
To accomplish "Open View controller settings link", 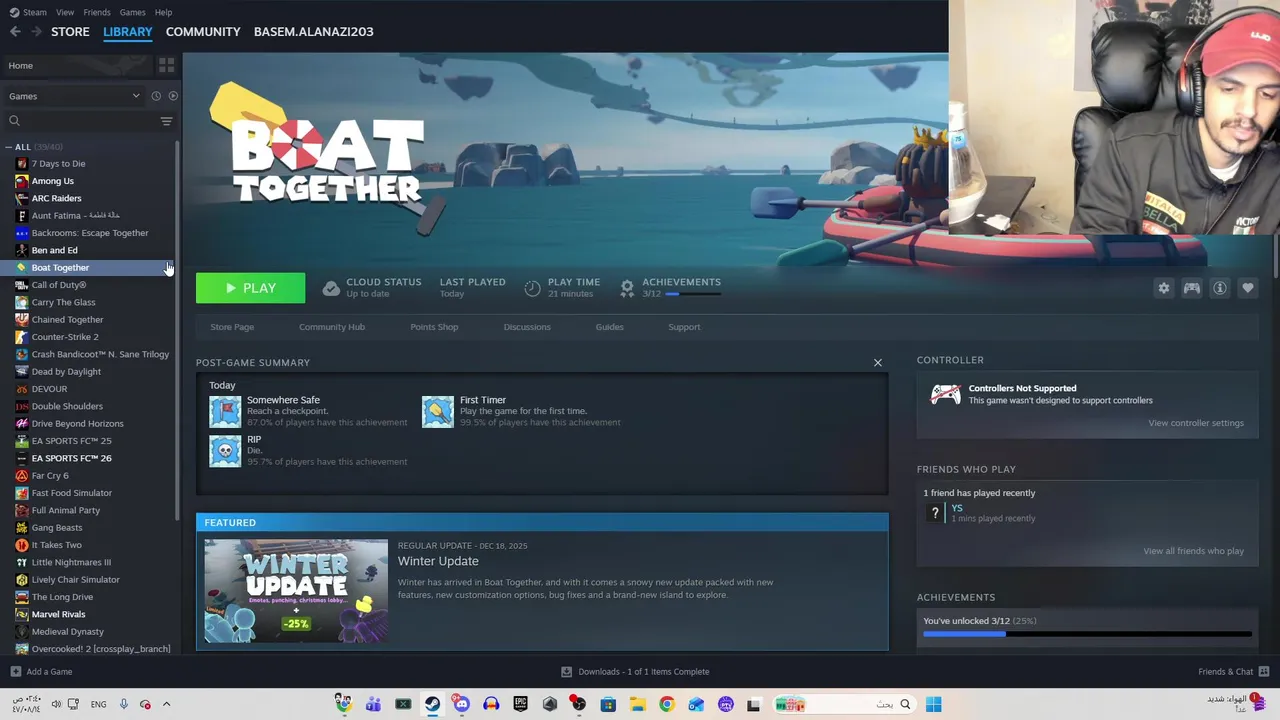I will click(x=1196, y=423).
